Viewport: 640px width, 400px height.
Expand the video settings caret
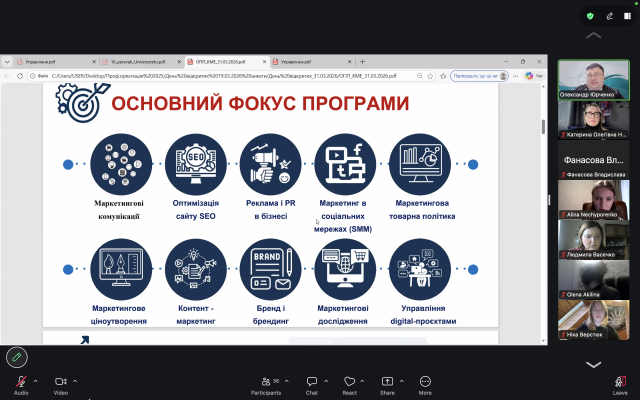pyautogui.click(x=75, y=381)
